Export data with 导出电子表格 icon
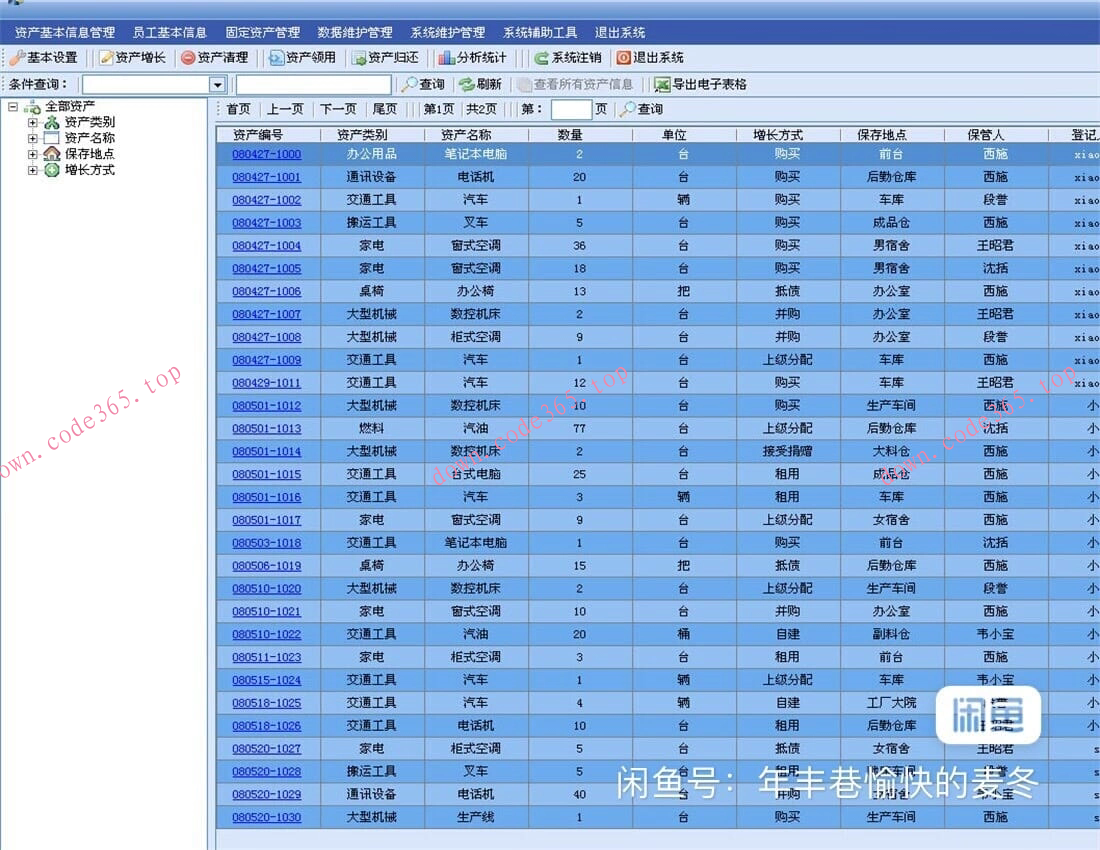The image size is (1100, 850). click(662, 85)
